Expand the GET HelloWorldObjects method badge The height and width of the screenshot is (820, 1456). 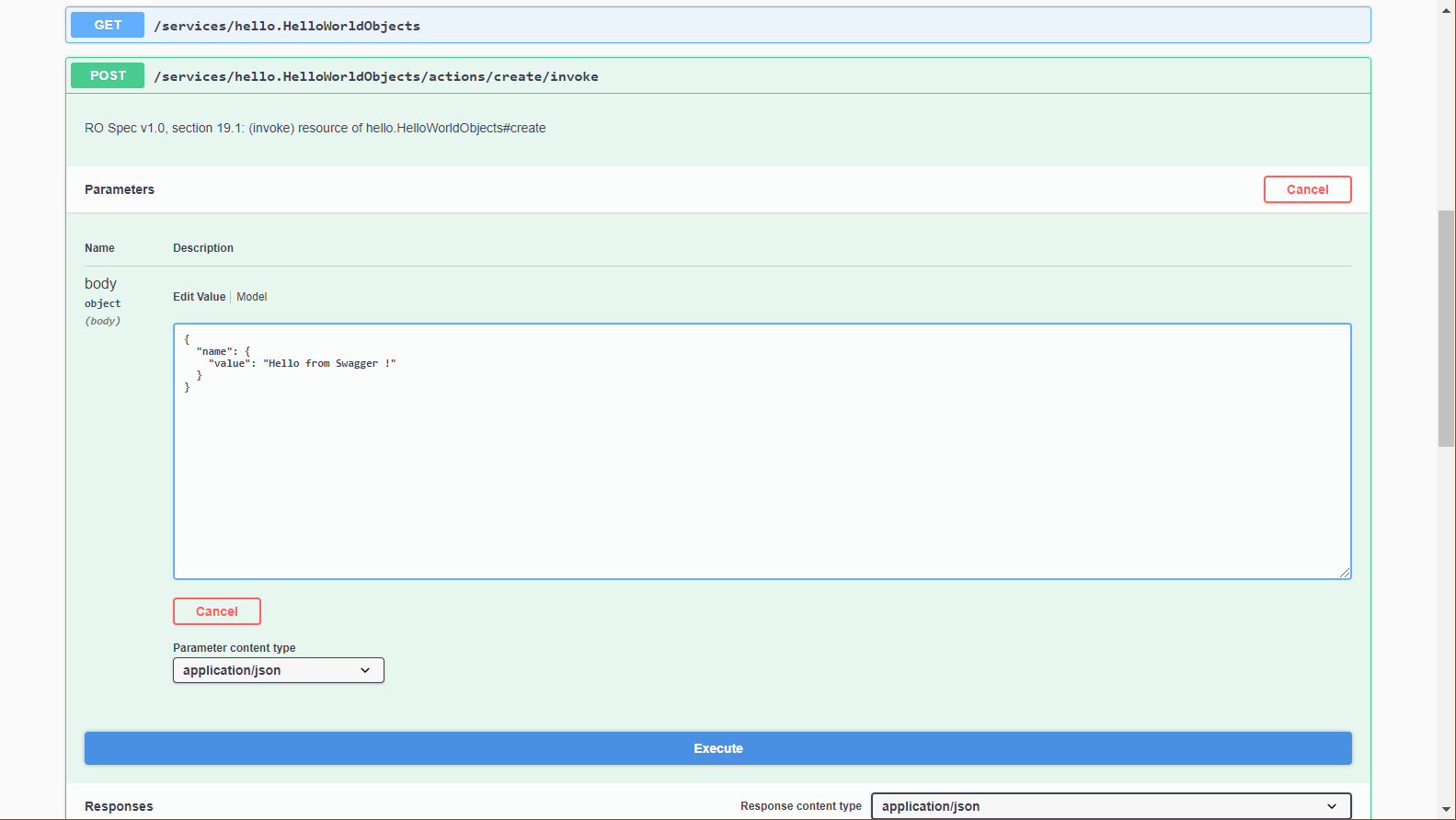108,26
